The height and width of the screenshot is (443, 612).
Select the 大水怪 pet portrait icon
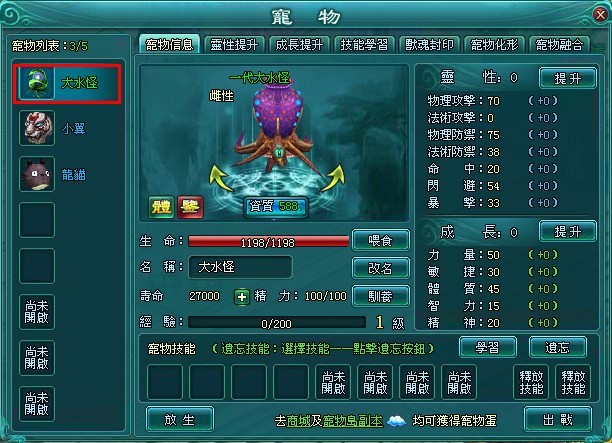click(x=37, y=83)
